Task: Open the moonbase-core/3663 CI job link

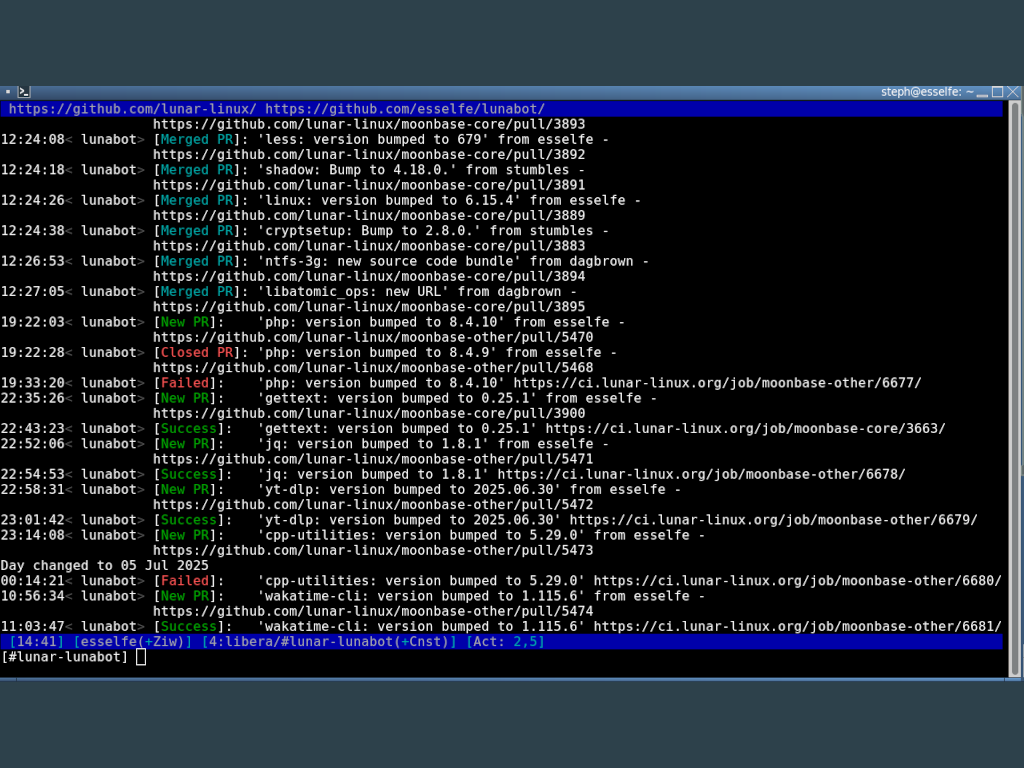Action: tap(745, 429)
